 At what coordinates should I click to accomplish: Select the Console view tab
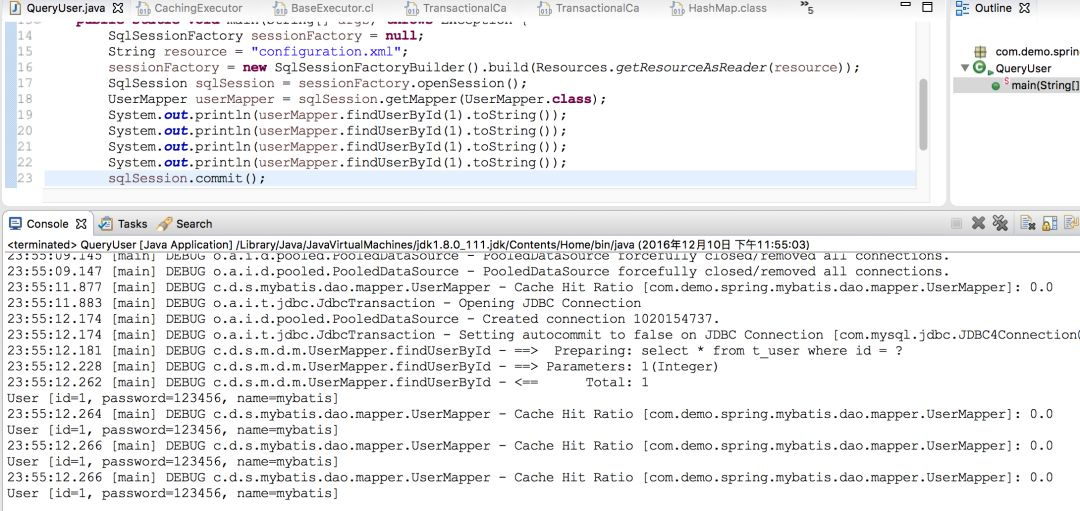(x=48, y=224)
